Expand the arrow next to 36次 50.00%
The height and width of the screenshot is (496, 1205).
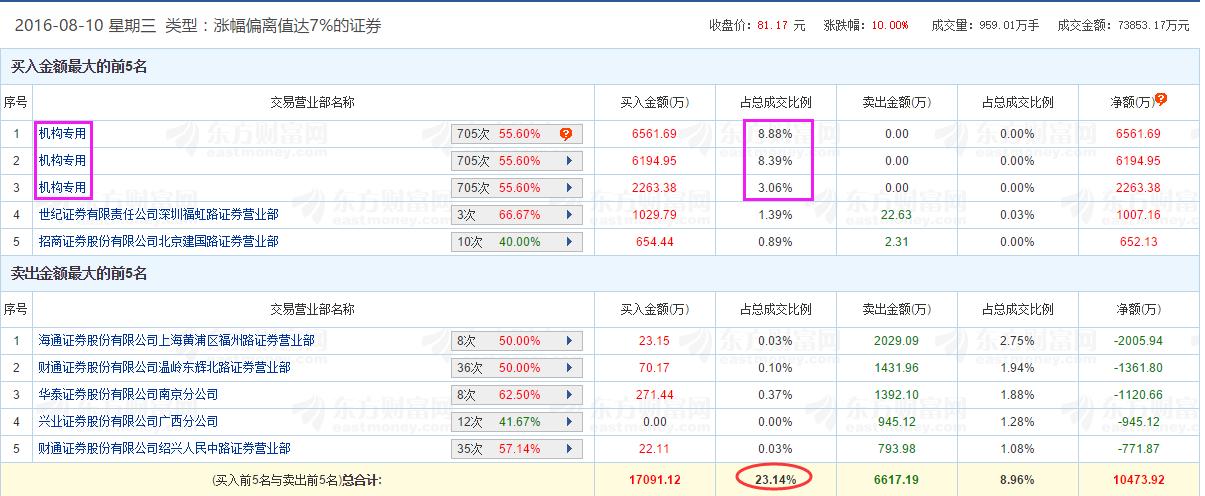tap(569, 367)
